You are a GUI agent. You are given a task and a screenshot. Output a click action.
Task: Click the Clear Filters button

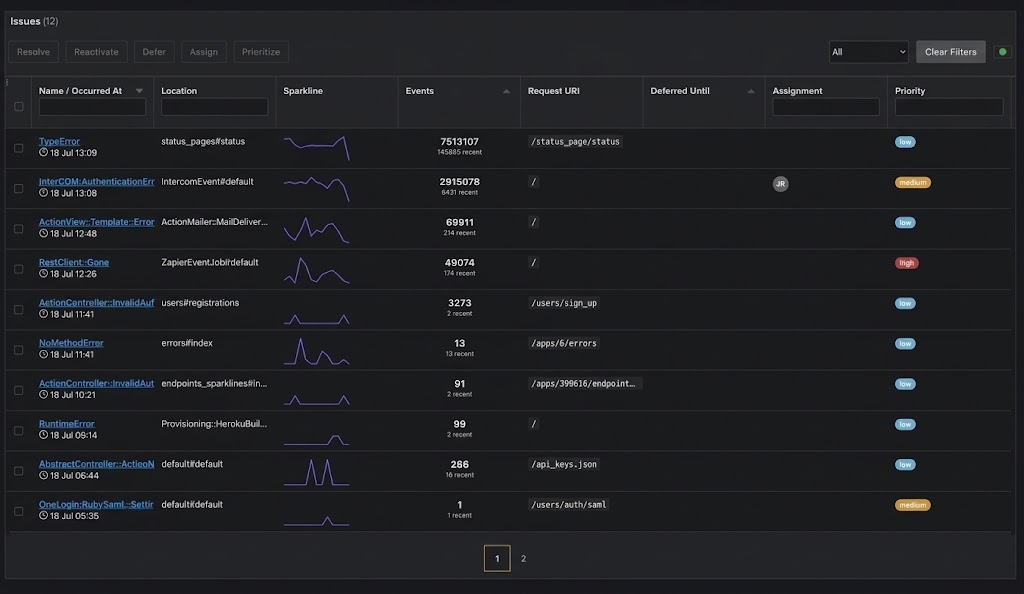[950, 52]
